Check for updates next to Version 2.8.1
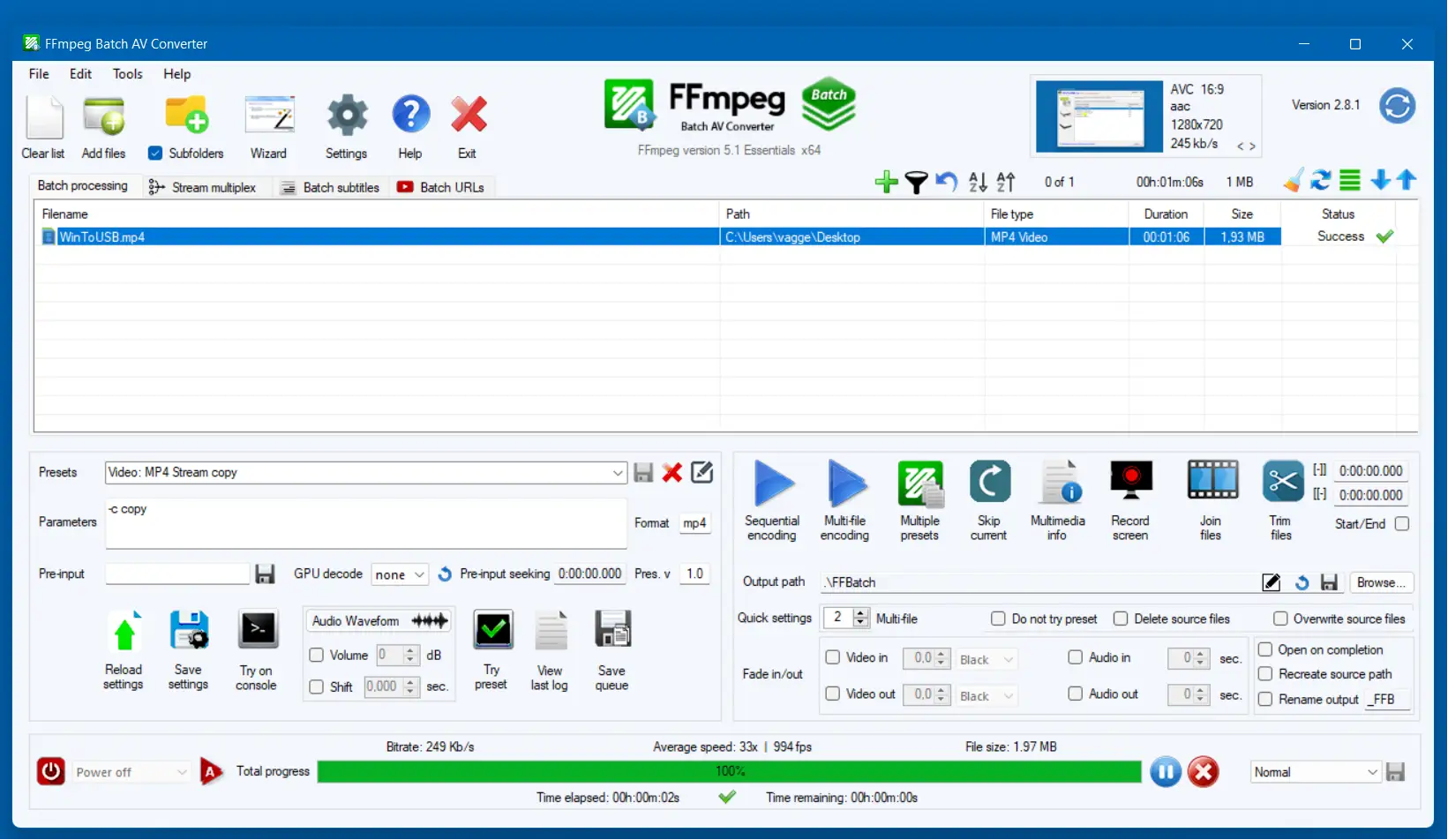Image resolution: width=1448 pixels, height=840 pixels. (x=1398, y=106)
